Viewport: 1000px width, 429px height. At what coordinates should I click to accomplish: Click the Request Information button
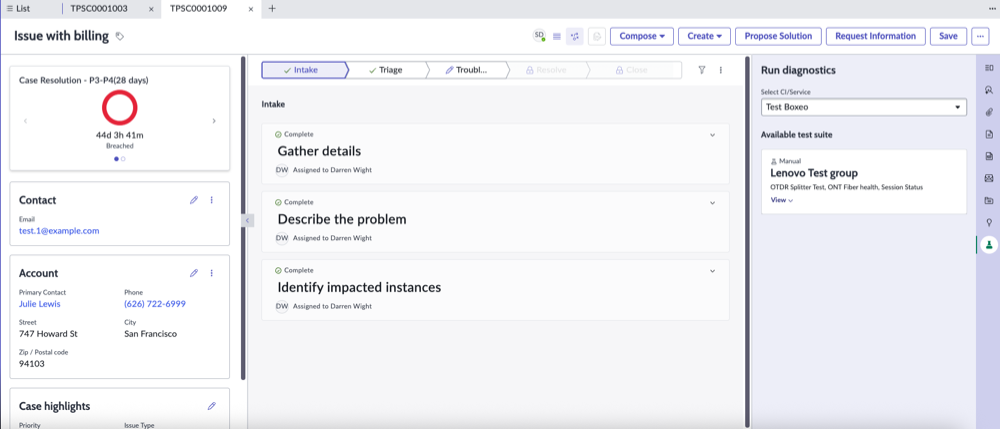875,36
